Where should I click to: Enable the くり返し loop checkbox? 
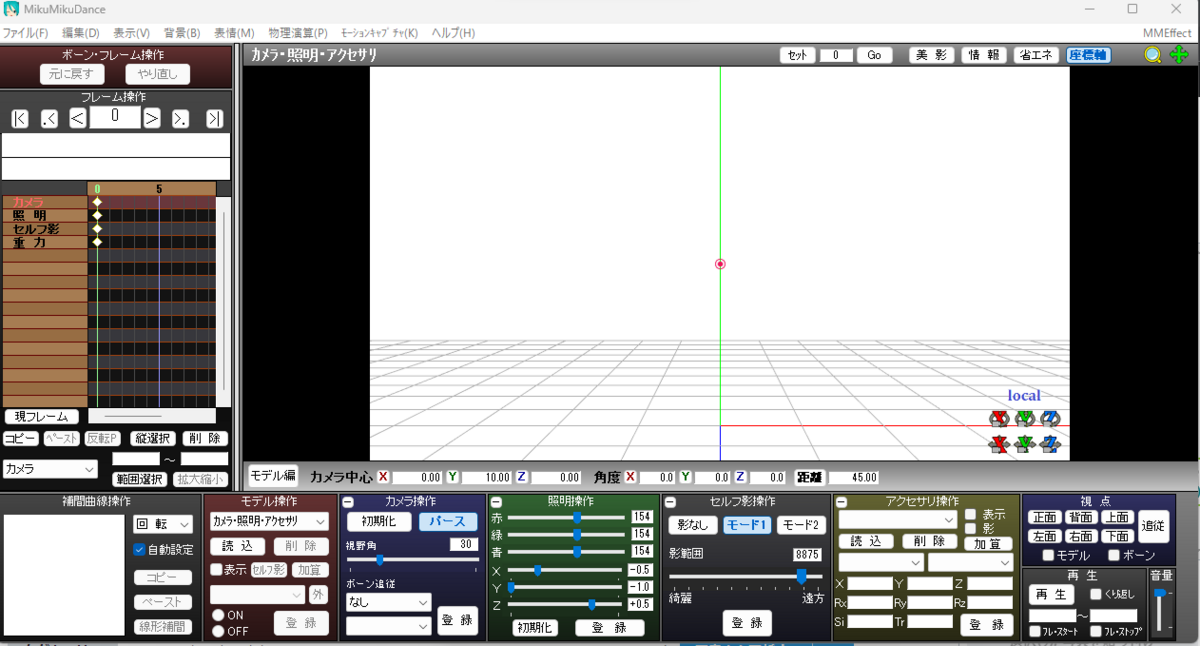coord(1096,594)
